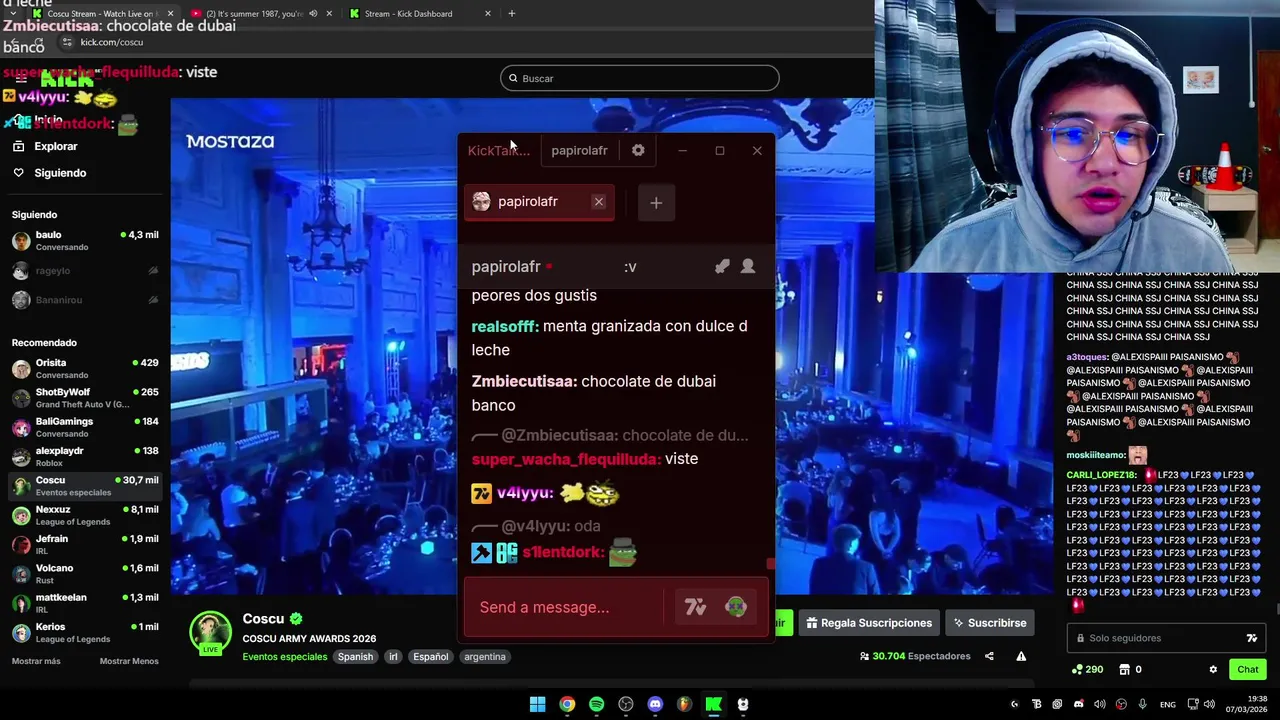The image size is (1280, 720).
Task: Click papirolafr in KickTalk title bar
Action: click(579, 150)
